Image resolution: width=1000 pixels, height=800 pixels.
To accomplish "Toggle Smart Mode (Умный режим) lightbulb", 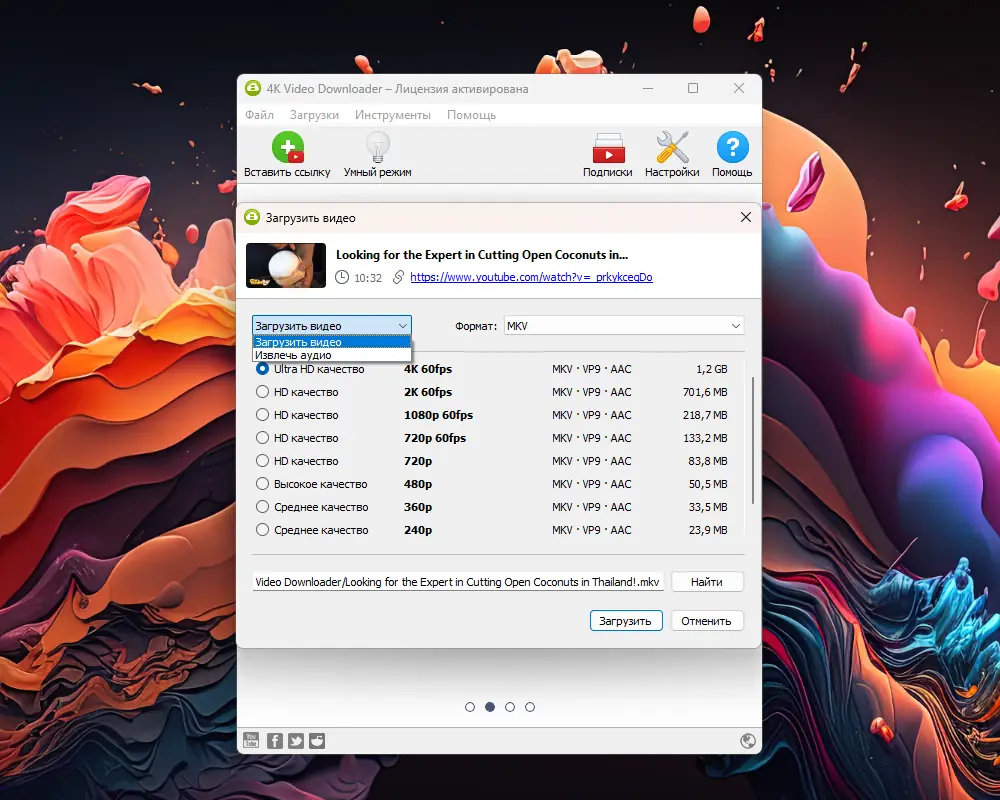I will [x=378, y=147].
